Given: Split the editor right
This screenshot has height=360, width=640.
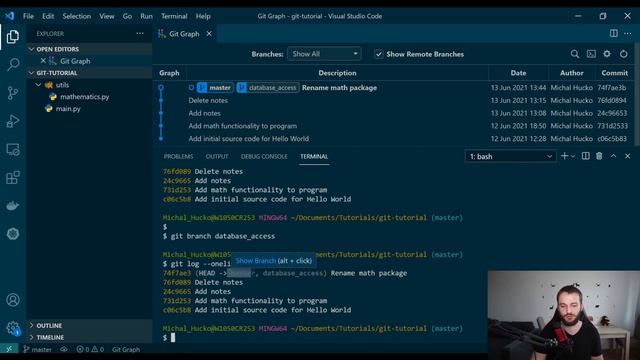Looking at the screenshot, I should point(613,33).
